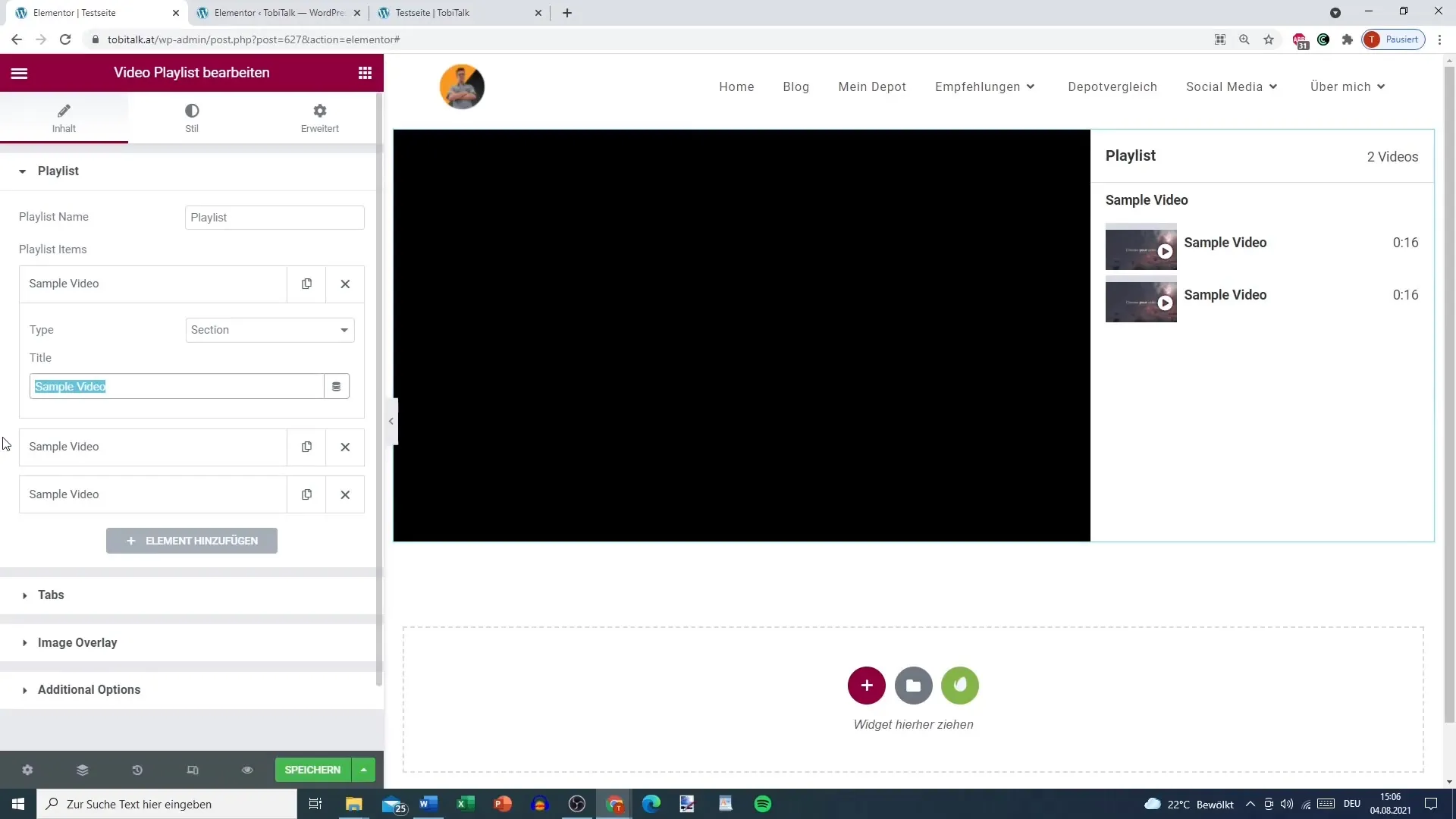Click the Erweitert tab icon
Screen dimensions: 1456x819
(319, 111)
